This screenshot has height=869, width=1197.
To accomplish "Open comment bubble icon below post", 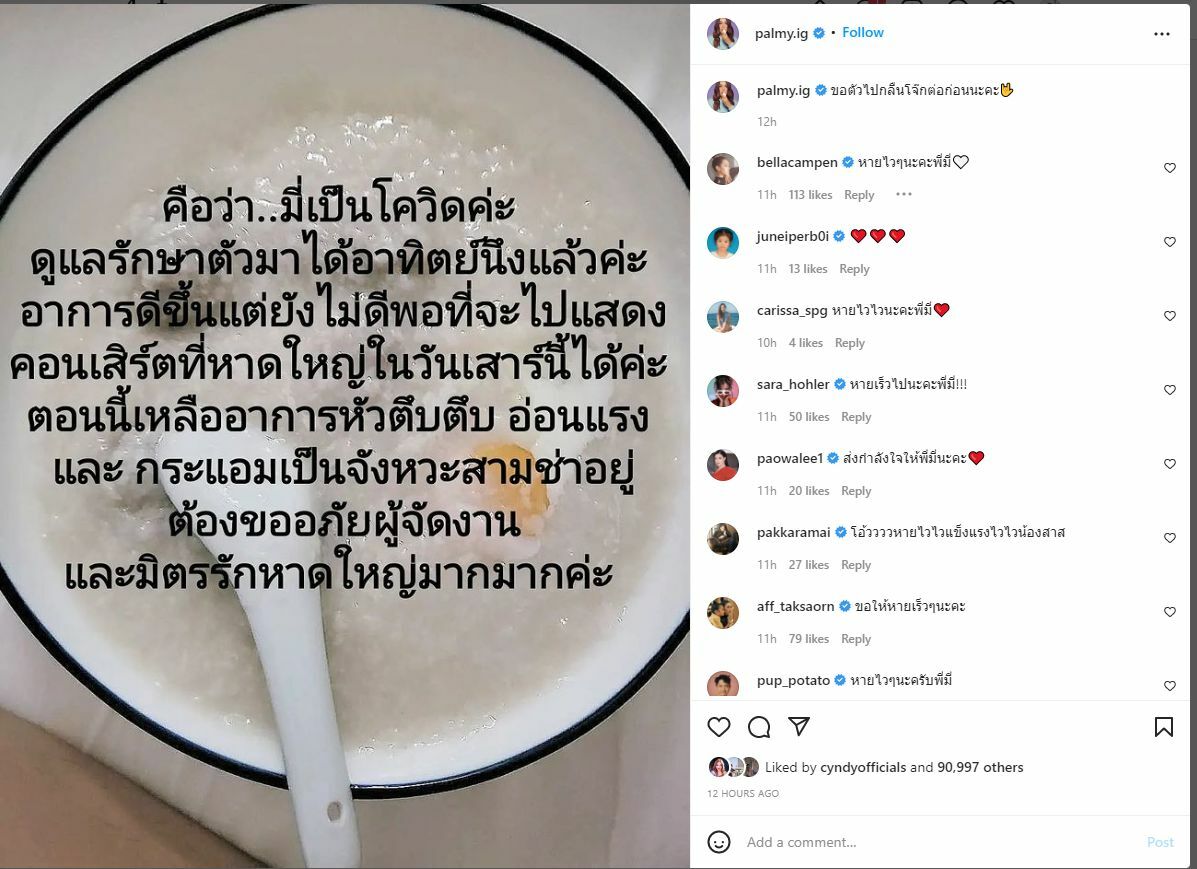I will pyautogui.click(x=759, y=727).
